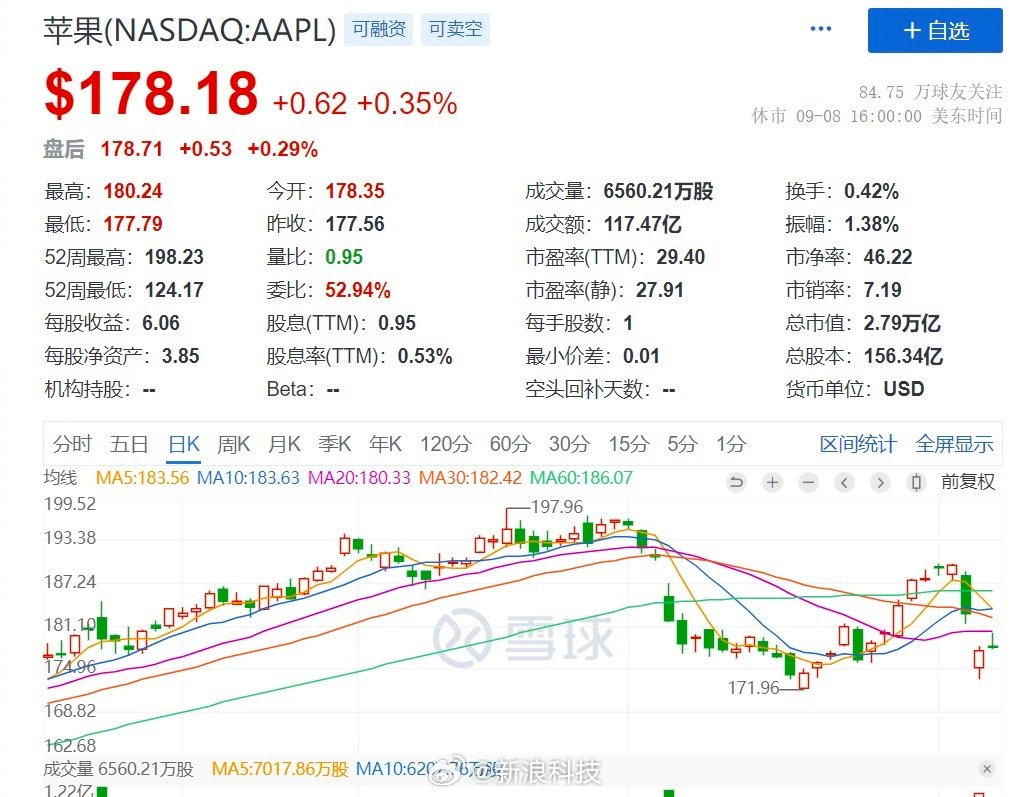
Task: Click the 171.96 low marker on chart
Action: [754, 688]
